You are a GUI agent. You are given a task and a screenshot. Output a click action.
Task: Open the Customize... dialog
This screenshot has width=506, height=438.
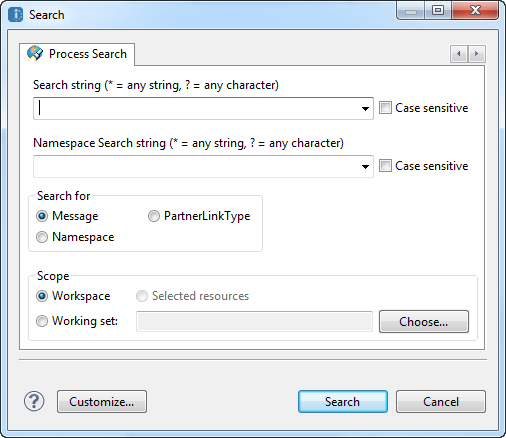pos(102,402)
